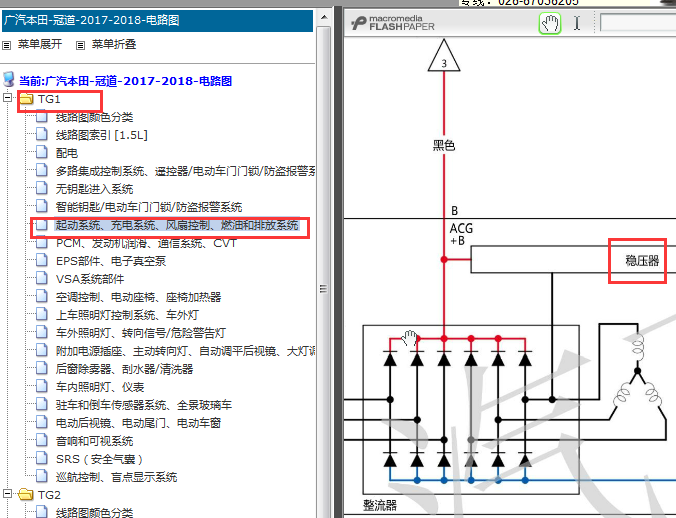Viewport: 676px width, 518px height.
Task: Open 线路图索引 [1.5L] document
Action: 101,135
